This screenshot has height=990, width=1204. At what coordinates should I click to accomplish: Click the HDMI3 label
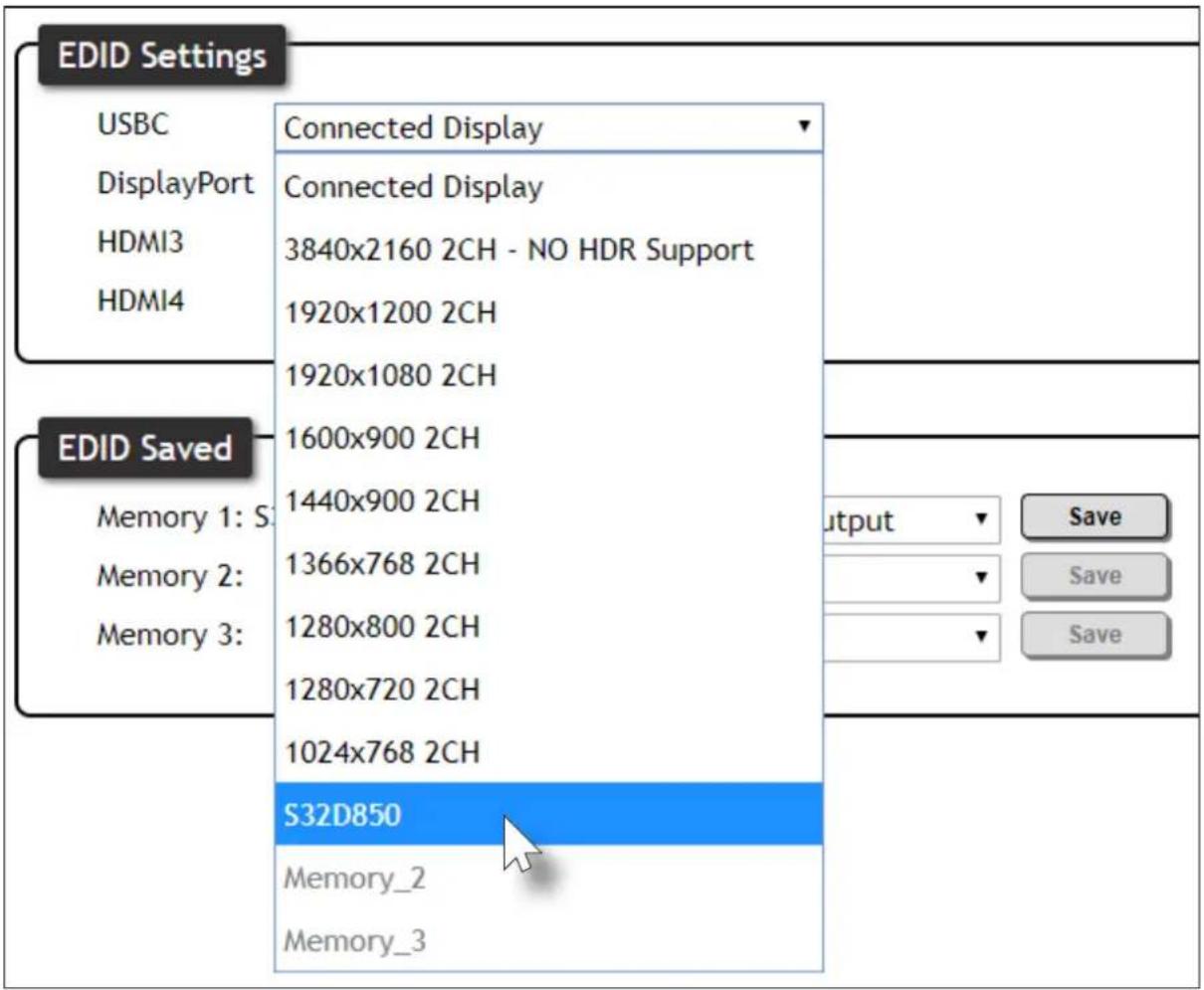[x=140, y=242]
